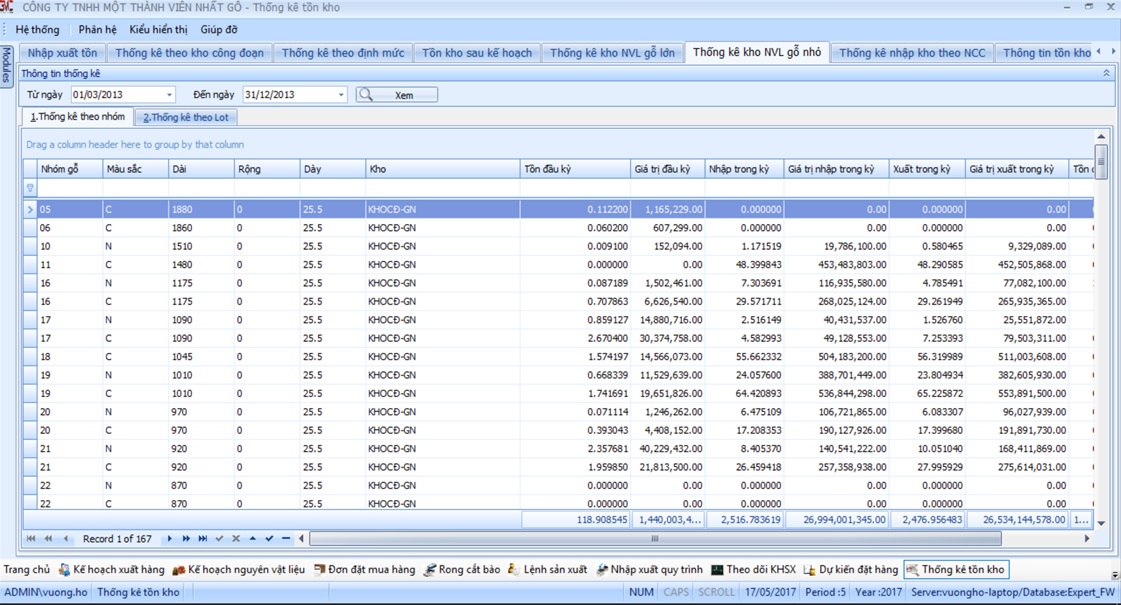Go to last record in navigator
The width and height of the screenshot is (1121, 605).
point(203,538)
